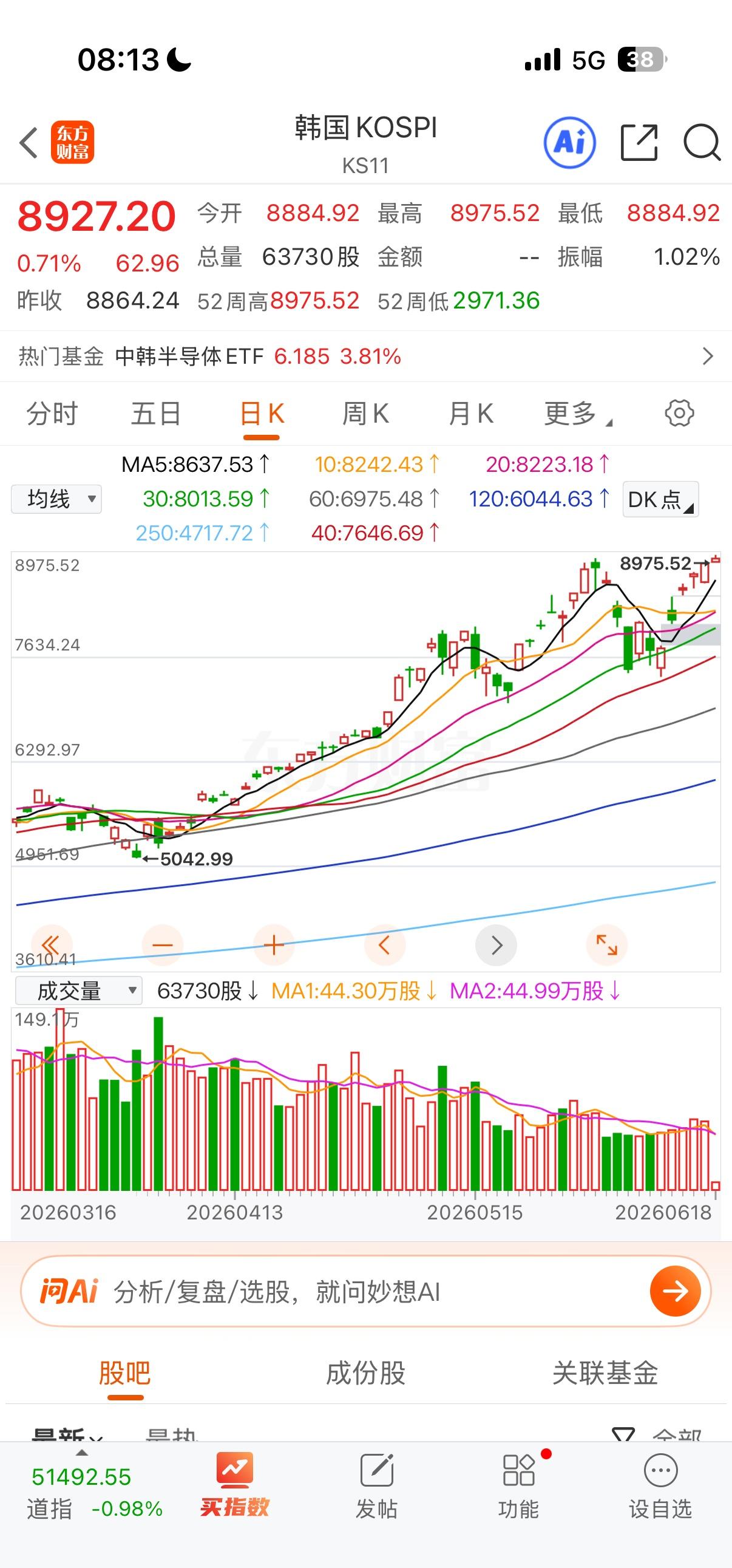Select the 日K chart tab
Viewport: 732px width, 1568px height.
click(x=262, y=414)
